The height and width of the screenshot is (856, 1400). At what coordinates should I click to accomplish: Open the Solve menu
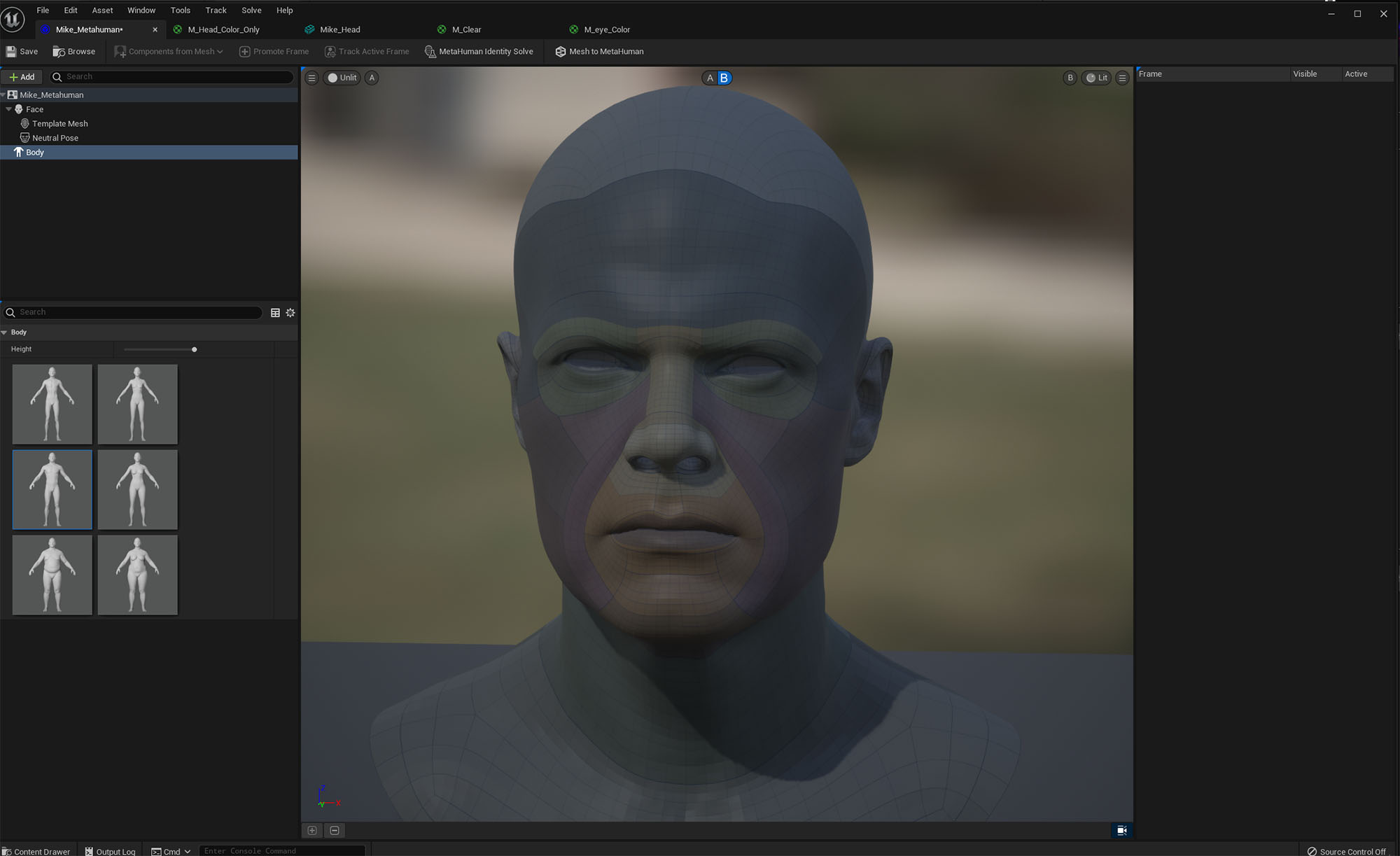tap(251, 10)
